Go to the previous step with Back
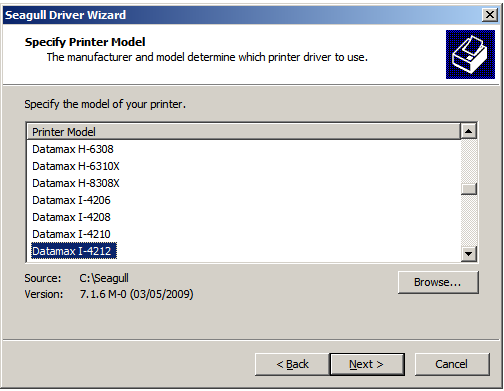 [x=292, y=364]
